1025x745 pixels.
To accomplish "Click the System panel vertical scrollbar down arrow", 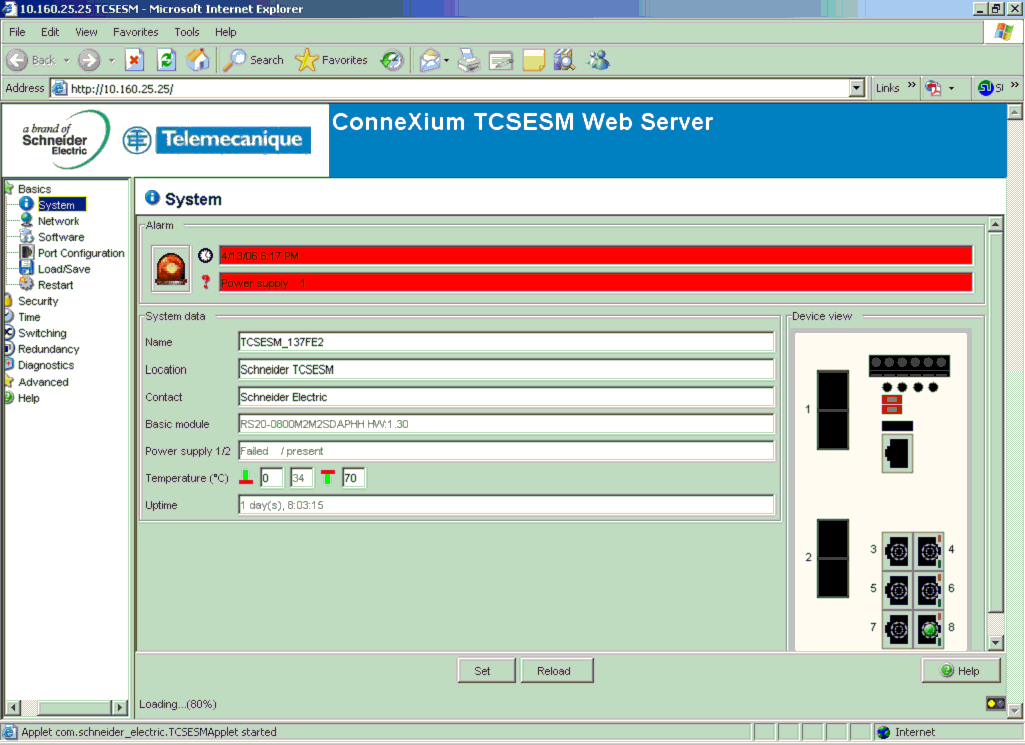I will pos(995,642).
